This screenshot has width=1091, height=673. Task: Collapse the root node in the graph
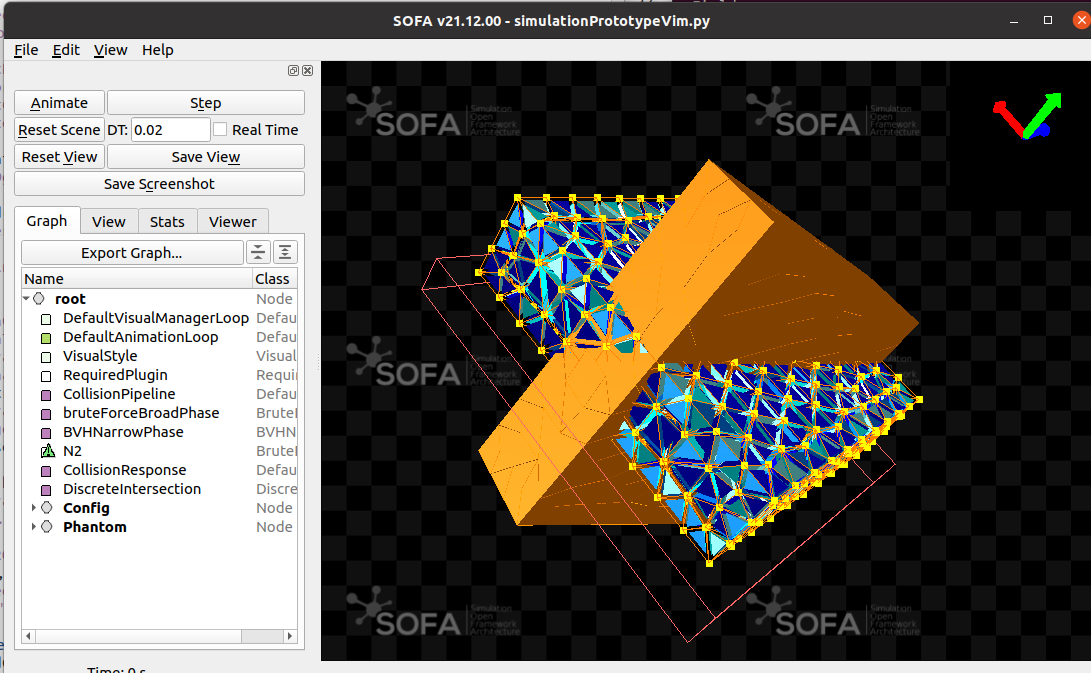25,298
